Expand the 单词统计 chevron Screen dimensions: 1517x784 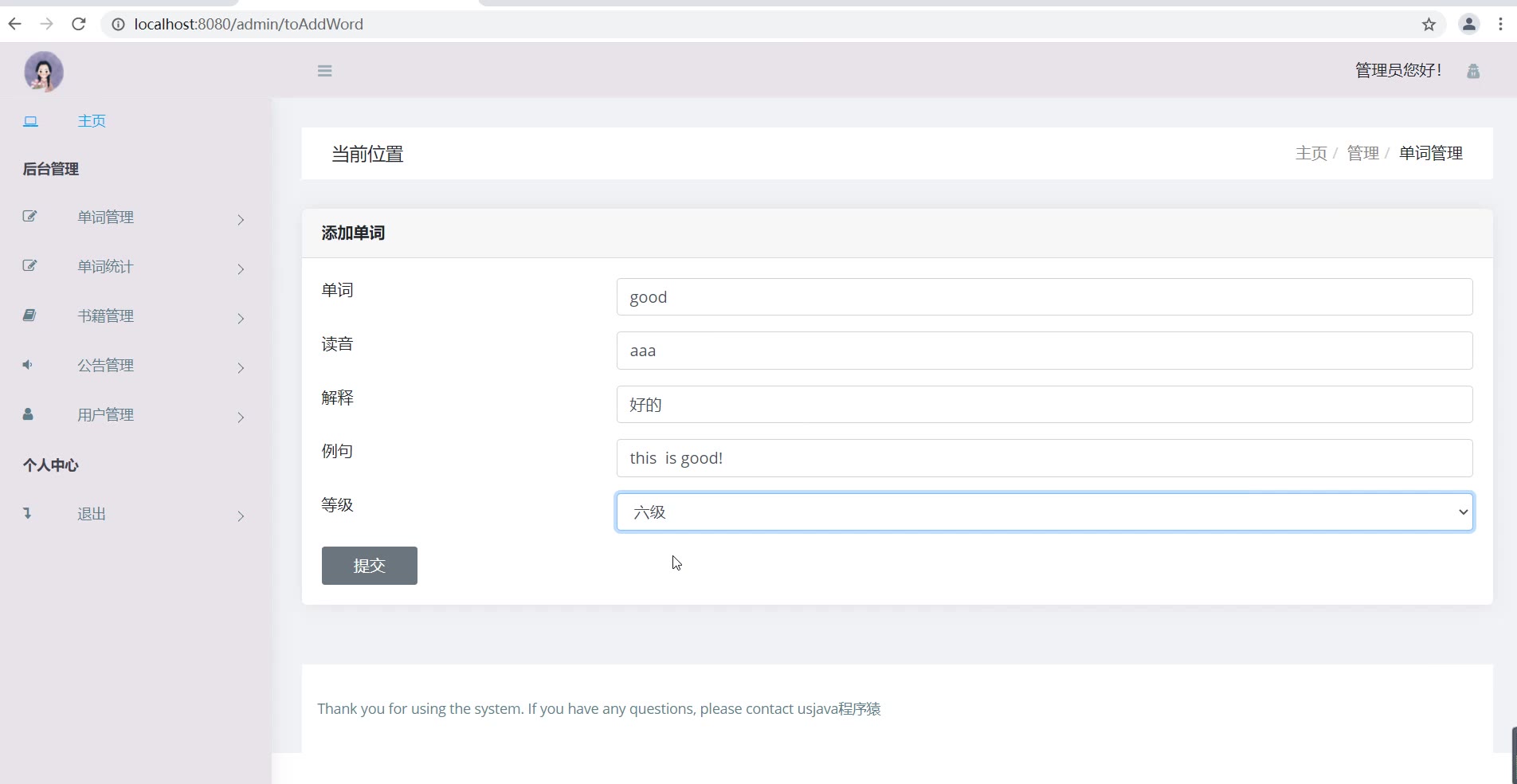tap(241, 269)
